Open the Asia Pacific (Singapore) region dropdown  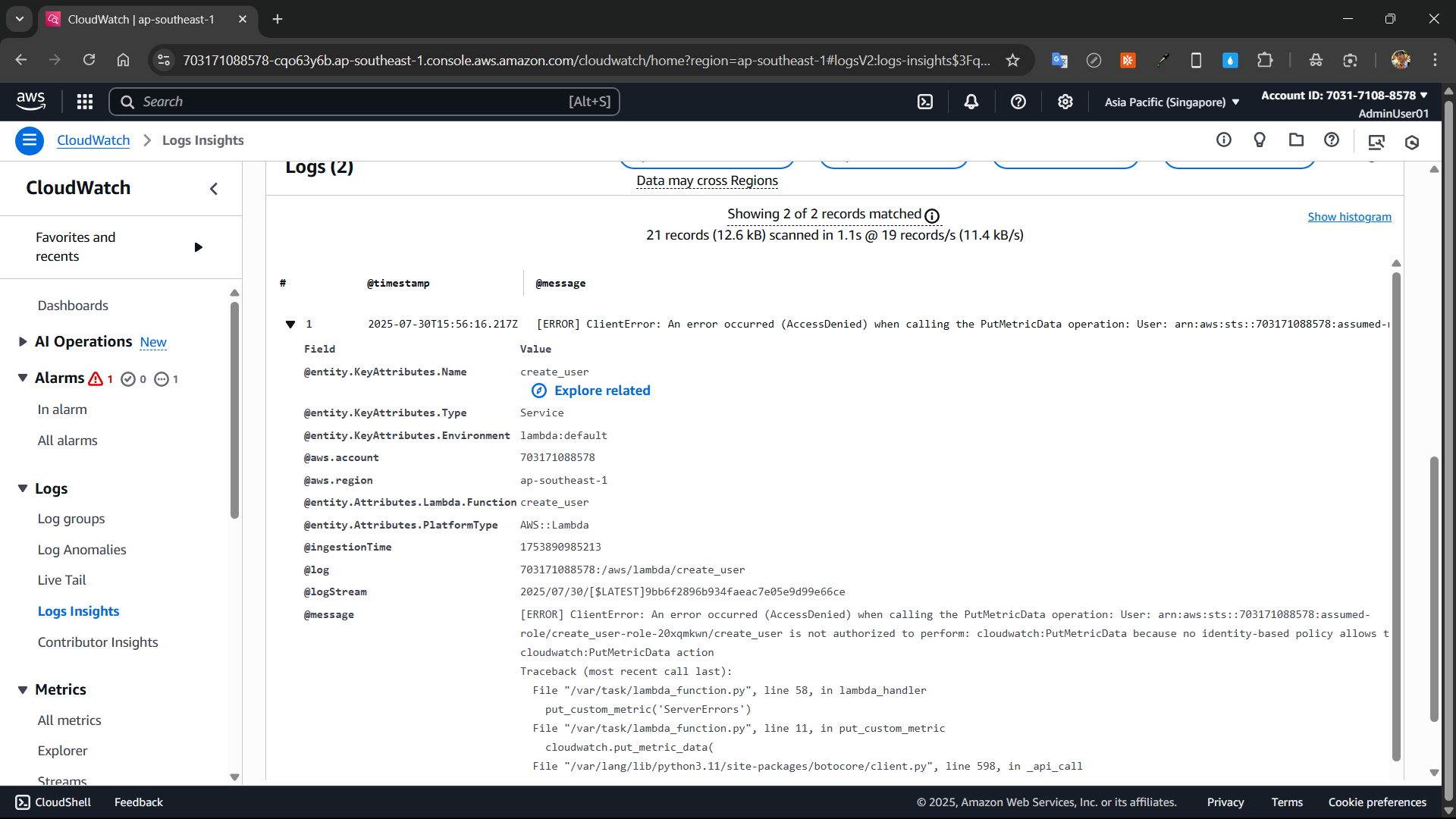click(x=1172, y=102)
